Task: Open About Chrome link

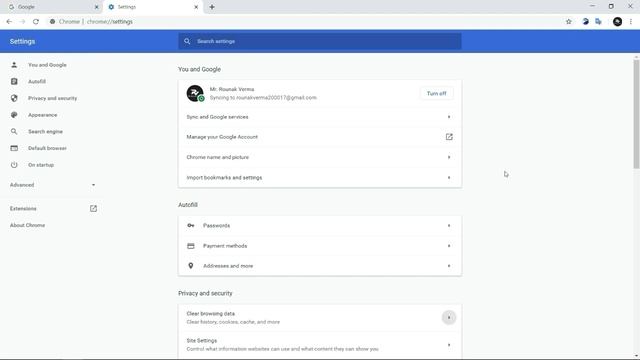Action: pyautogui.click(x=27, y=225)
